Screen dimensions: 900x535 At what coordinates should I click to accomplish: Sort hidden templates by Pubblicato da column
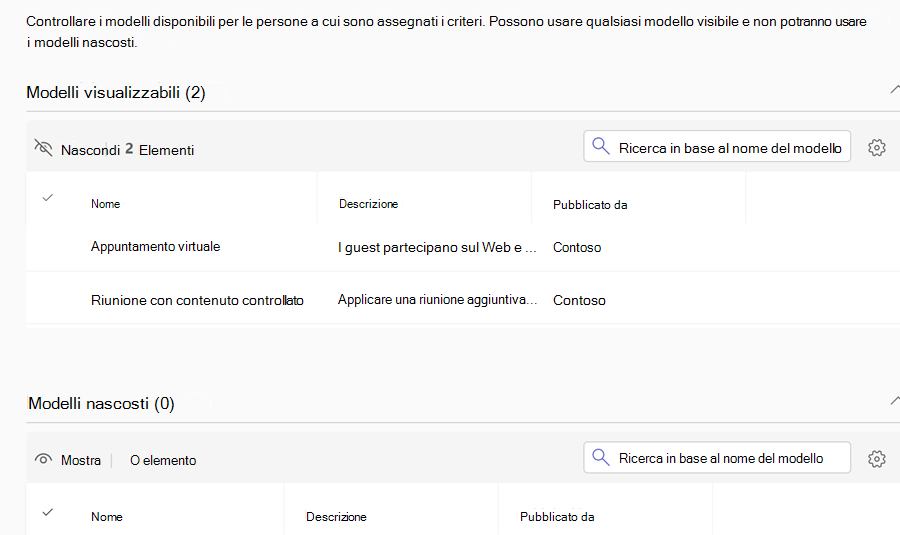557,517
